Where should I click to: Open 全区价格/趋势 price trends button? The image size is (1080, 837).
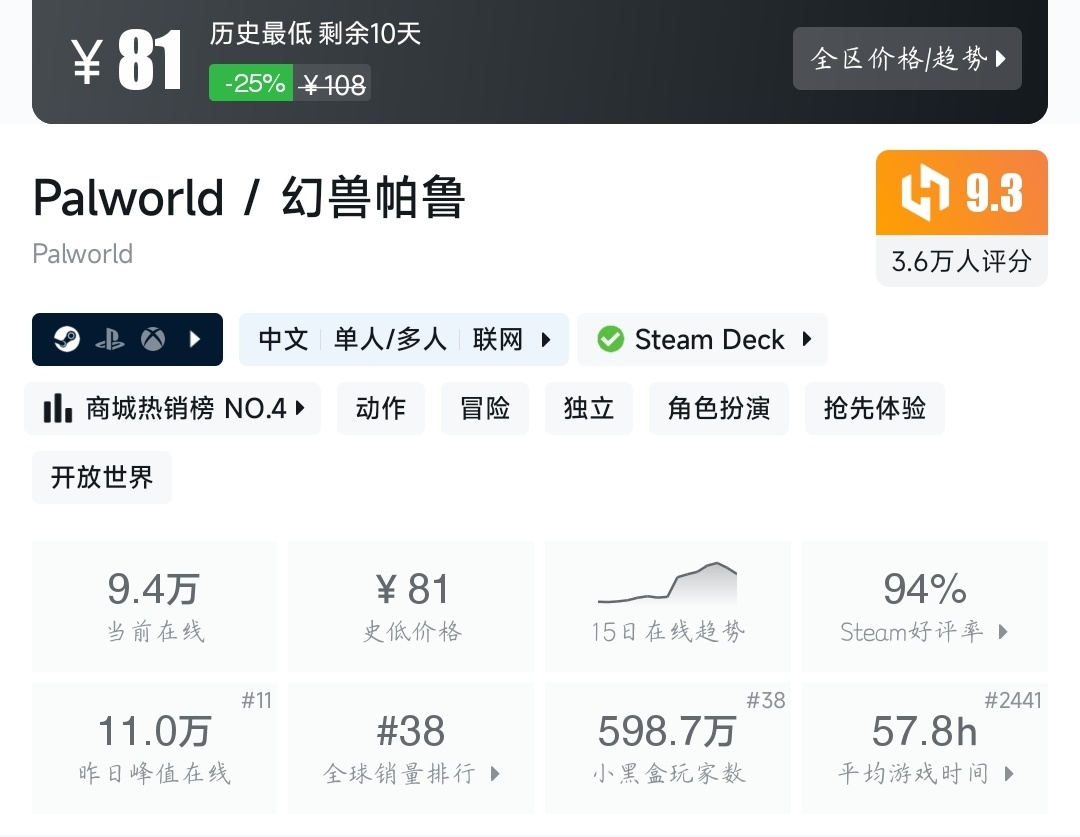pyautogui.click(x=907, y=59)
